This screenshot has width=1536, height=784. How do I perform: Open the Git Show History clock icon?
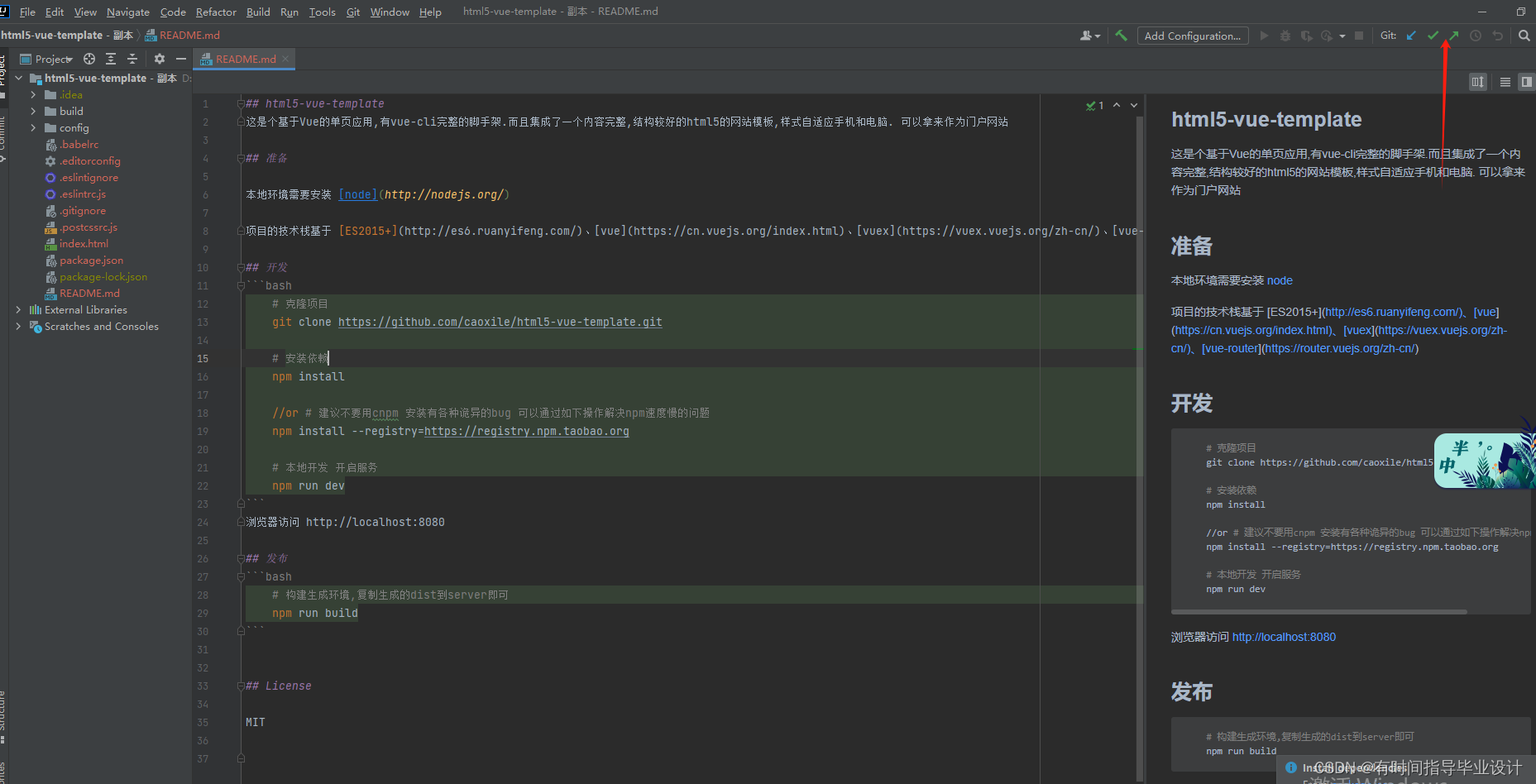[x=1476, y=36]
